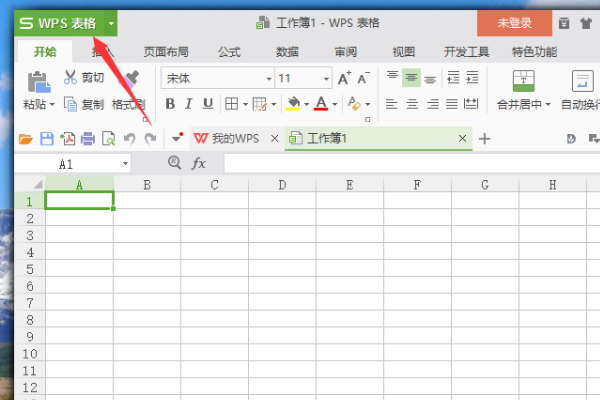Undo the last action
The width and height of the screenshot is (600, 400).
pyautogui.click(x=129, y=139)
